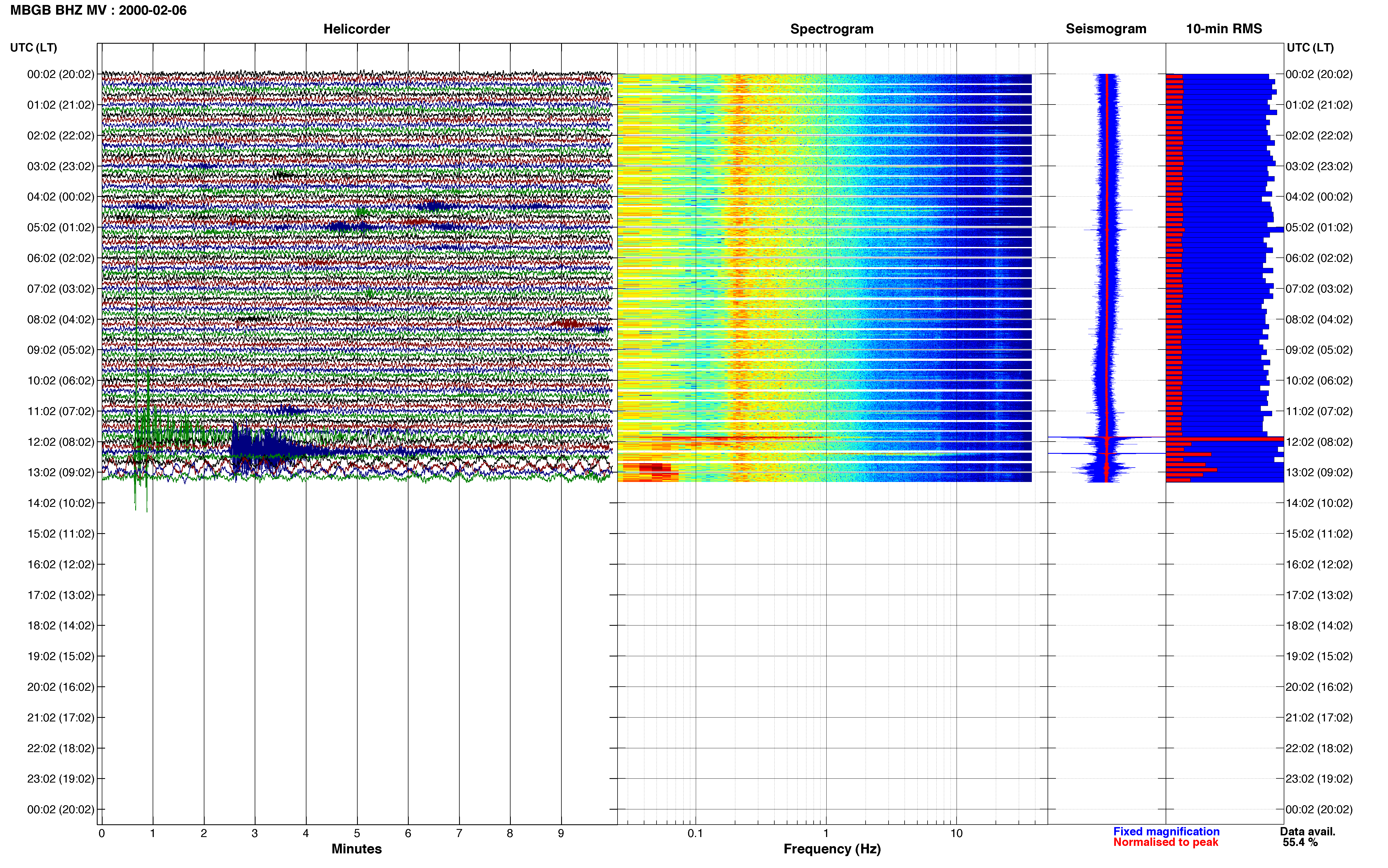
Task: Click left time label '13:02 (09:02)'
Action: (60, 473)
